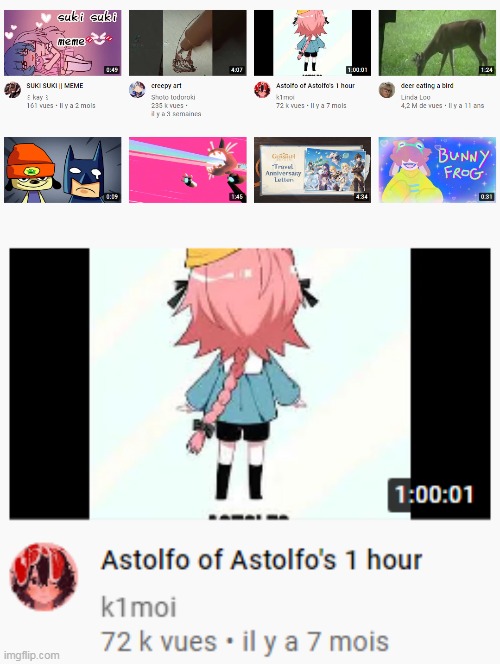Open the SUKI SUKI MEME channel avatar
500x664 pixels.
[x=12, y=90]
